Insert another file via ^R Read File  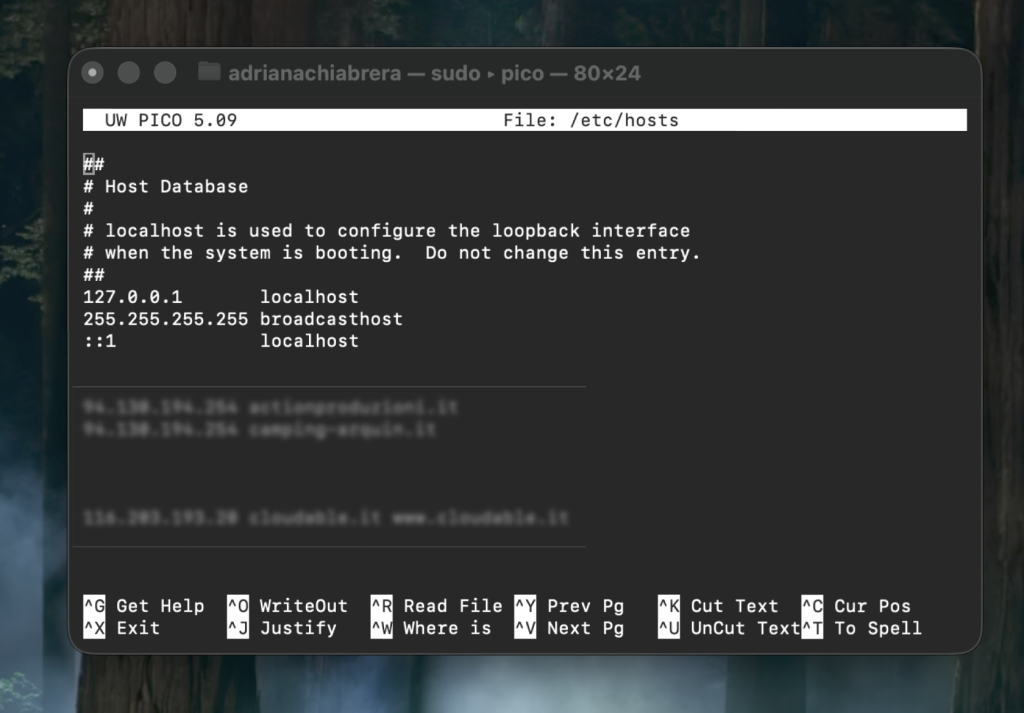(438, 606)
